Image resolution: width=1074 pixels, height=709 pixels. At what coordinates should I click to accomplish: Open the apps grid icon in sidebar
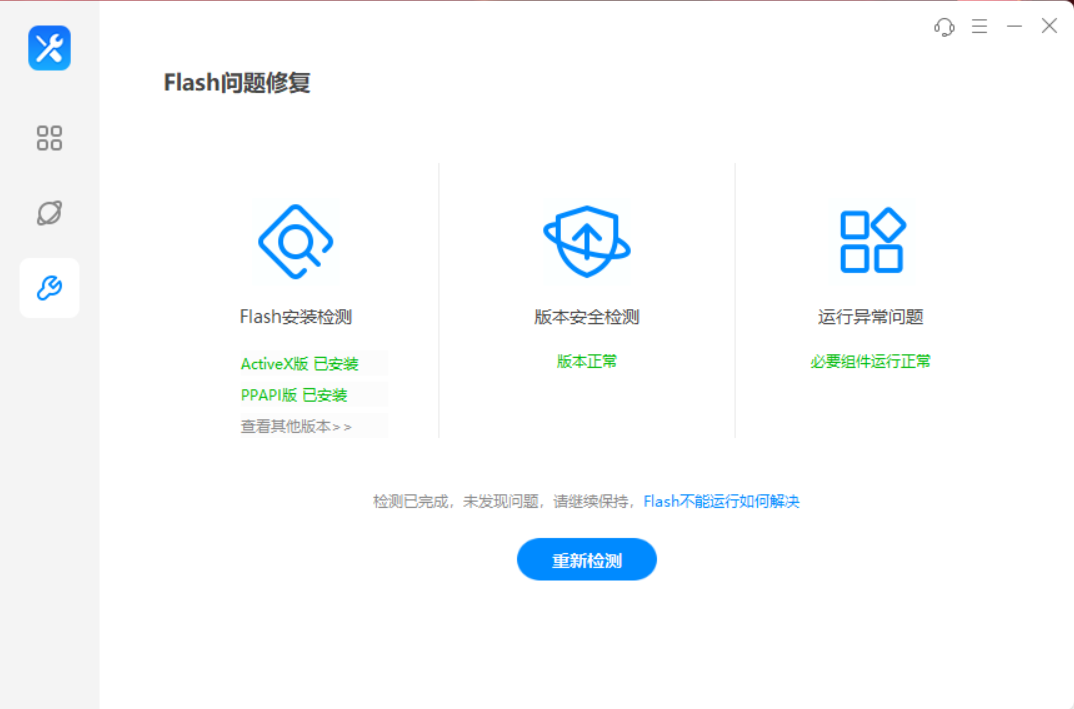click(48, 138)
